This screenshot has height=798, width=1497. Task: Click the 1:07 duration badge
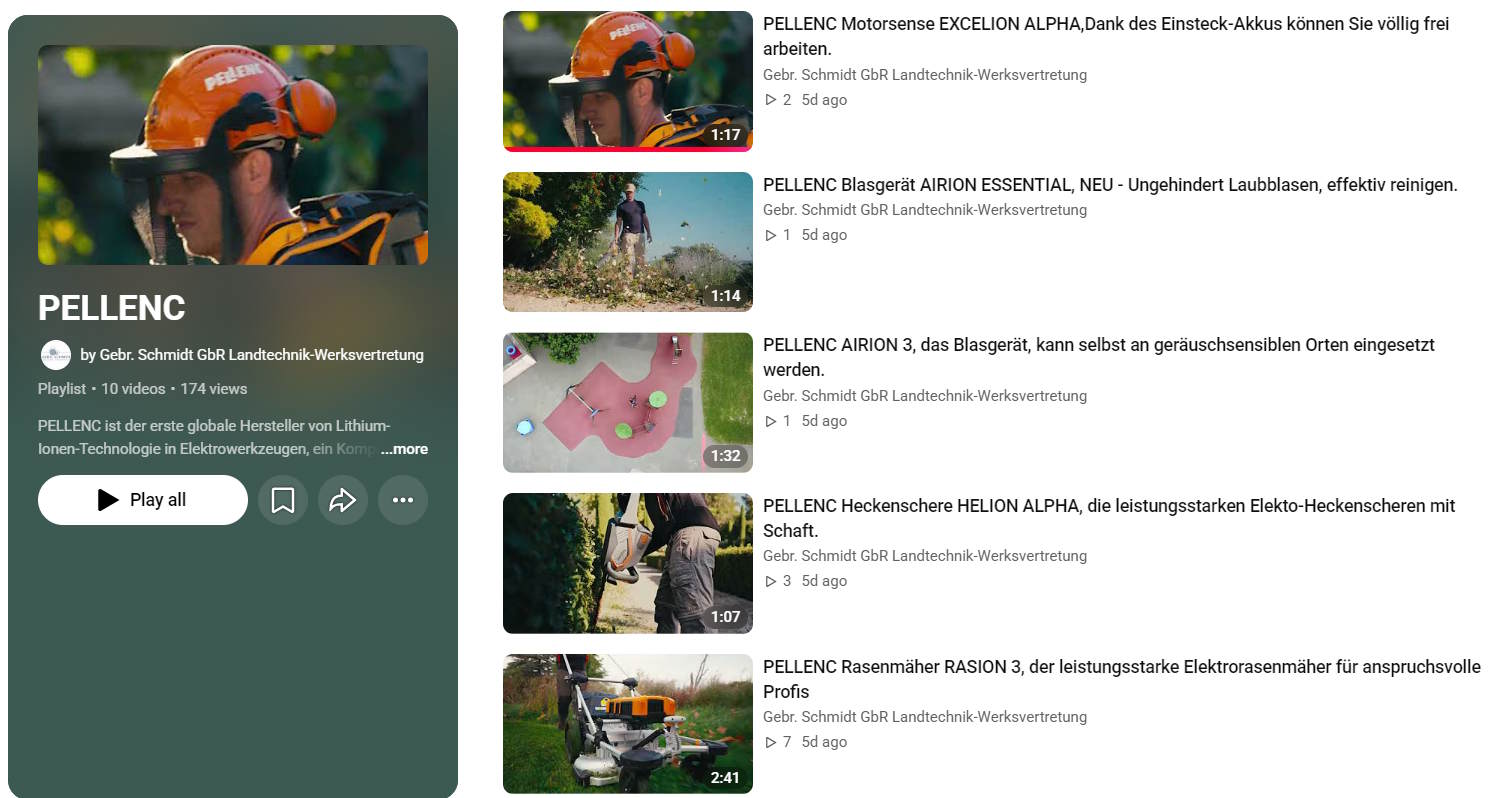pyautogui.click(x=726, y=617)
